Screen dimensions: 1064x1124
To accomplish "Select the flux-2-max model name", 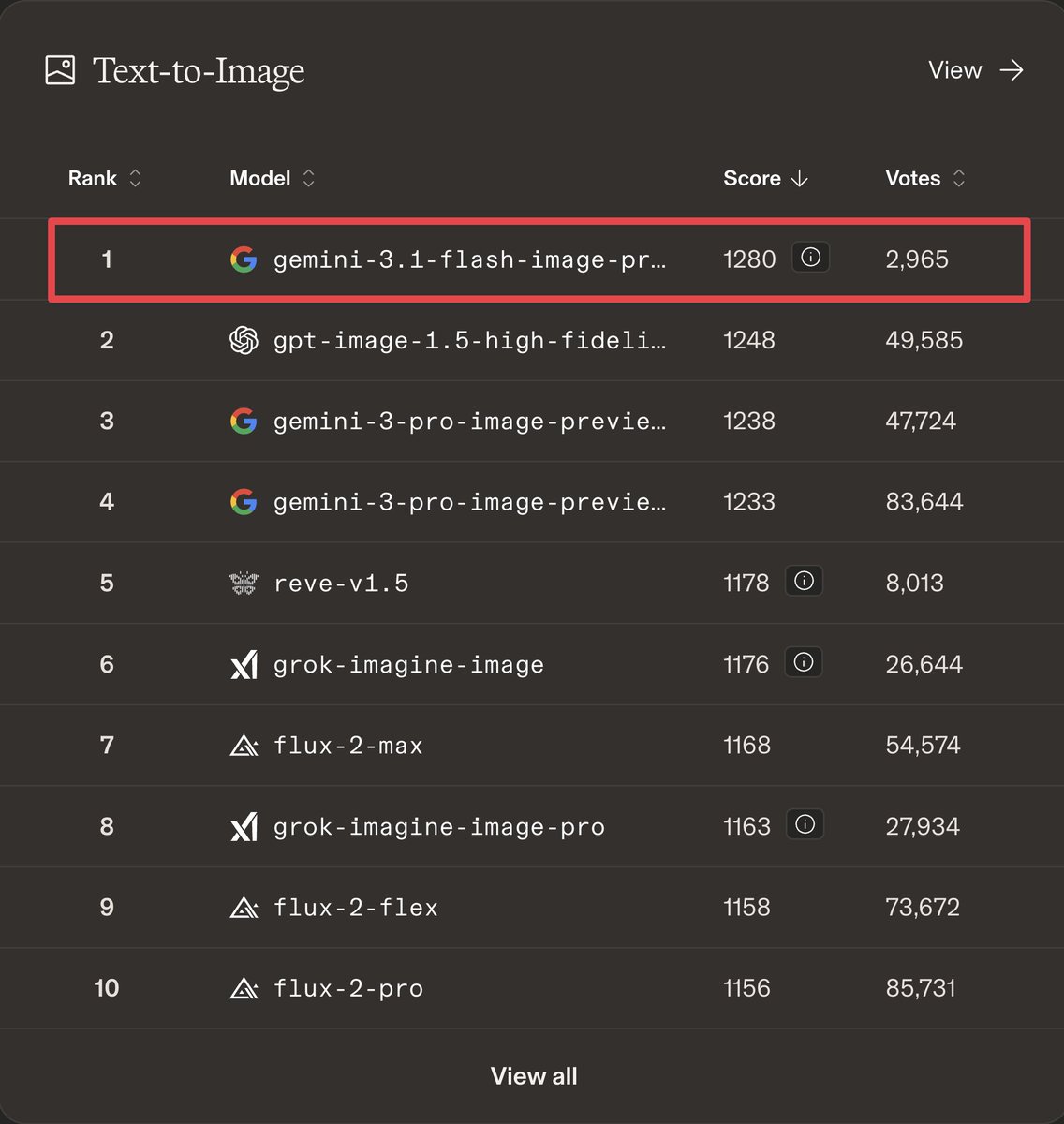I will click(347, 746).
